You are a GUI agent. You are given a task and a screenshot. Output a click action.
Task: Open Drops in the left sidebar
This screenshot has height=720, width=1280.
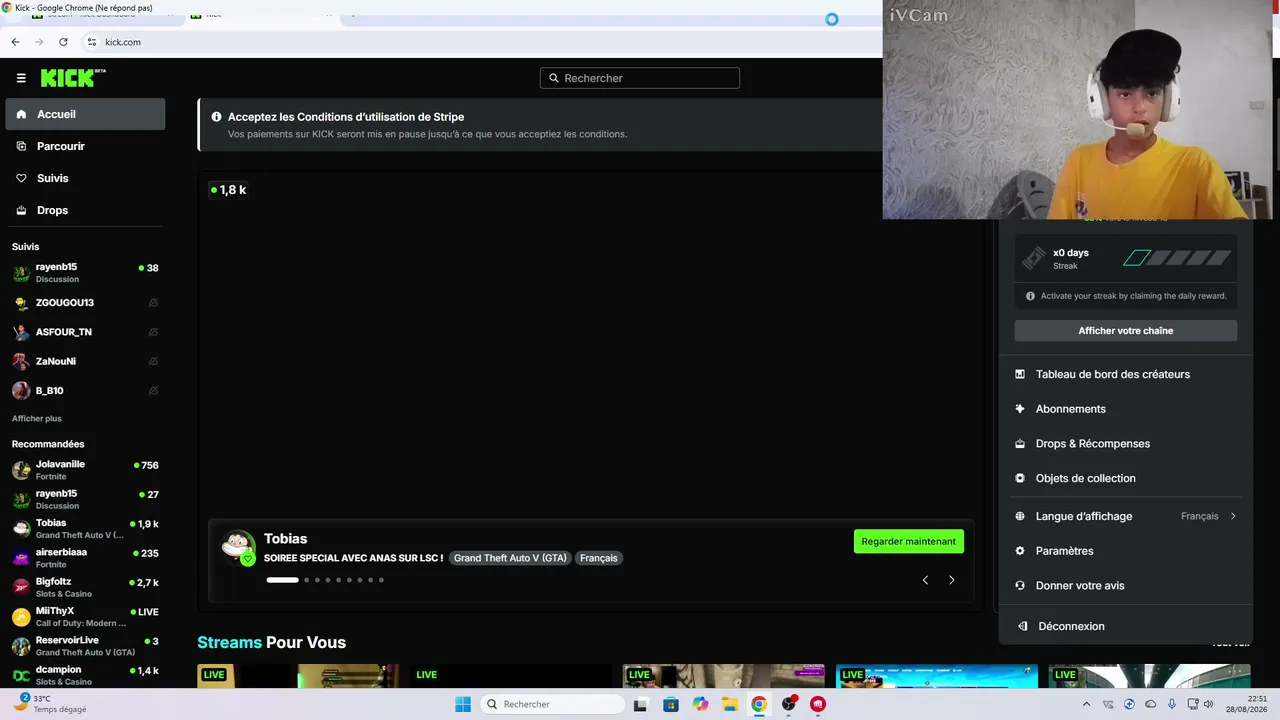pos(85,210)
